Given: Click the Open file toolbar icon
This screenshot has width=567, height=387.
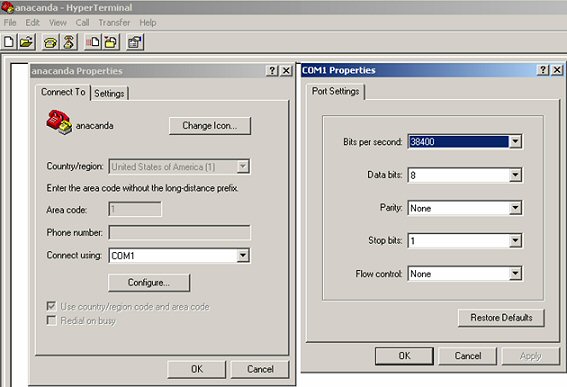Looking at the screenshot, I should tap(26, 42).
